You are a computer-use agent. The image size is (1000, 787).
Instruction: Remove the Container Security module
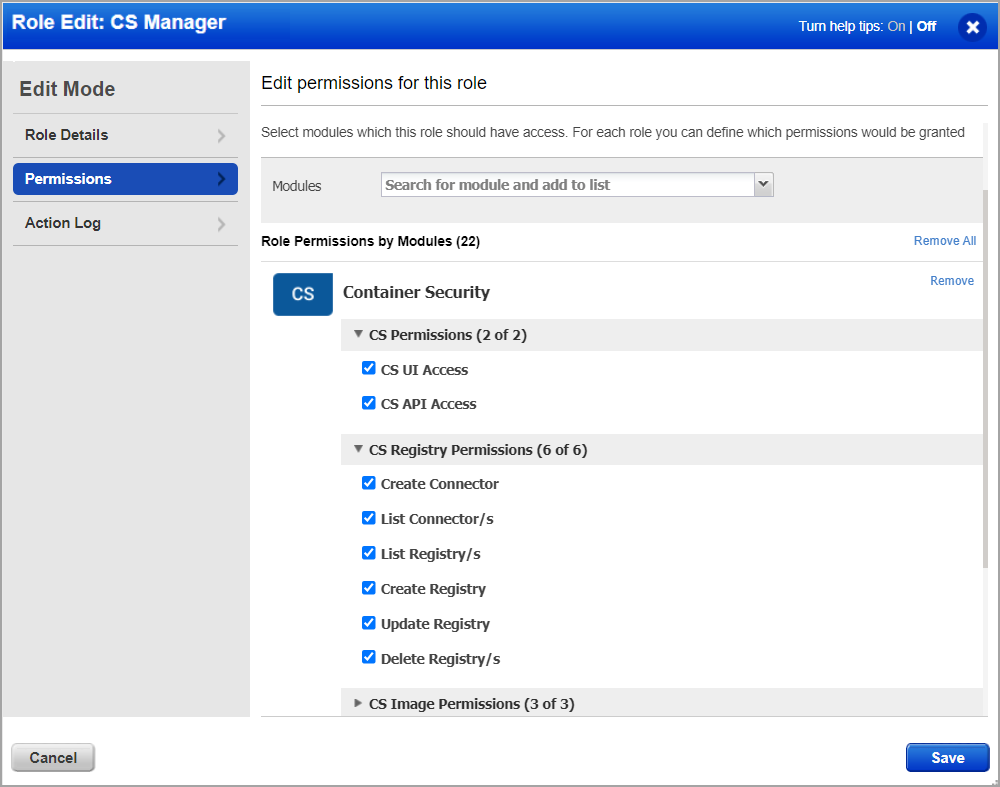pyautogui.click(x=951, y=280)
